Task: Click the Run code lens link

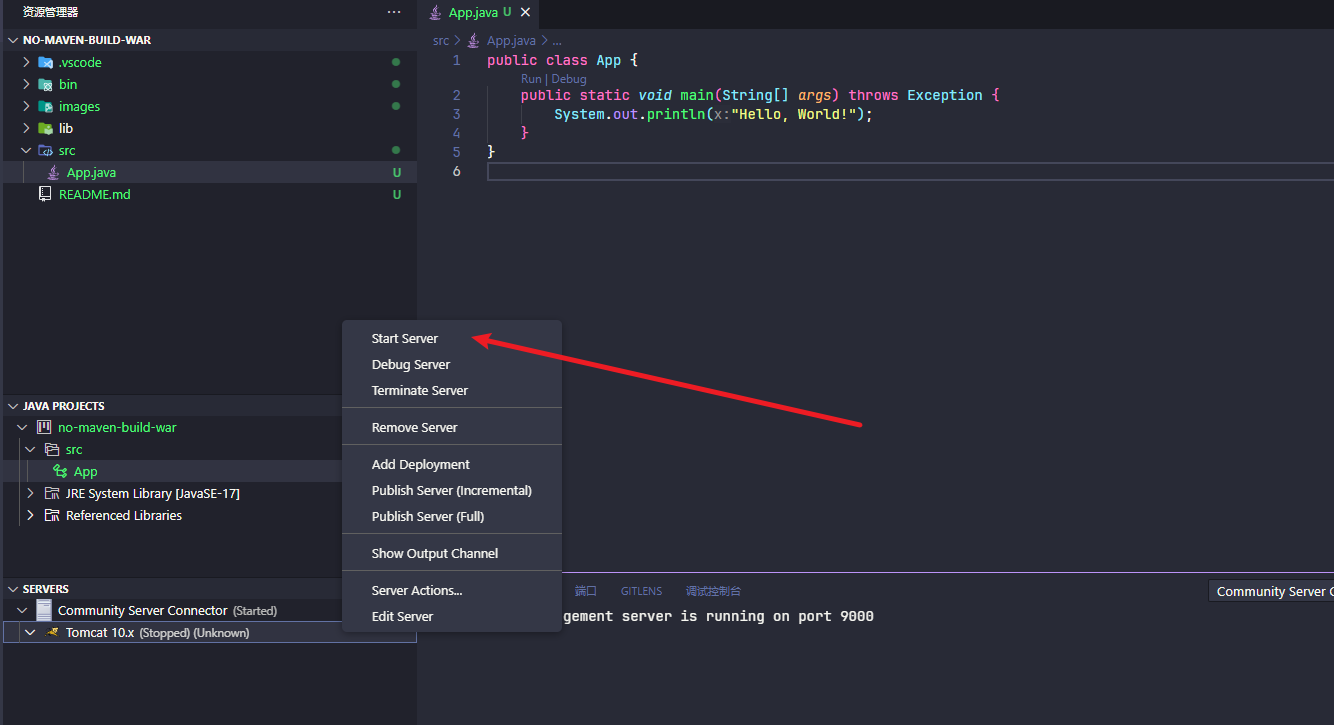Action: 531,79
